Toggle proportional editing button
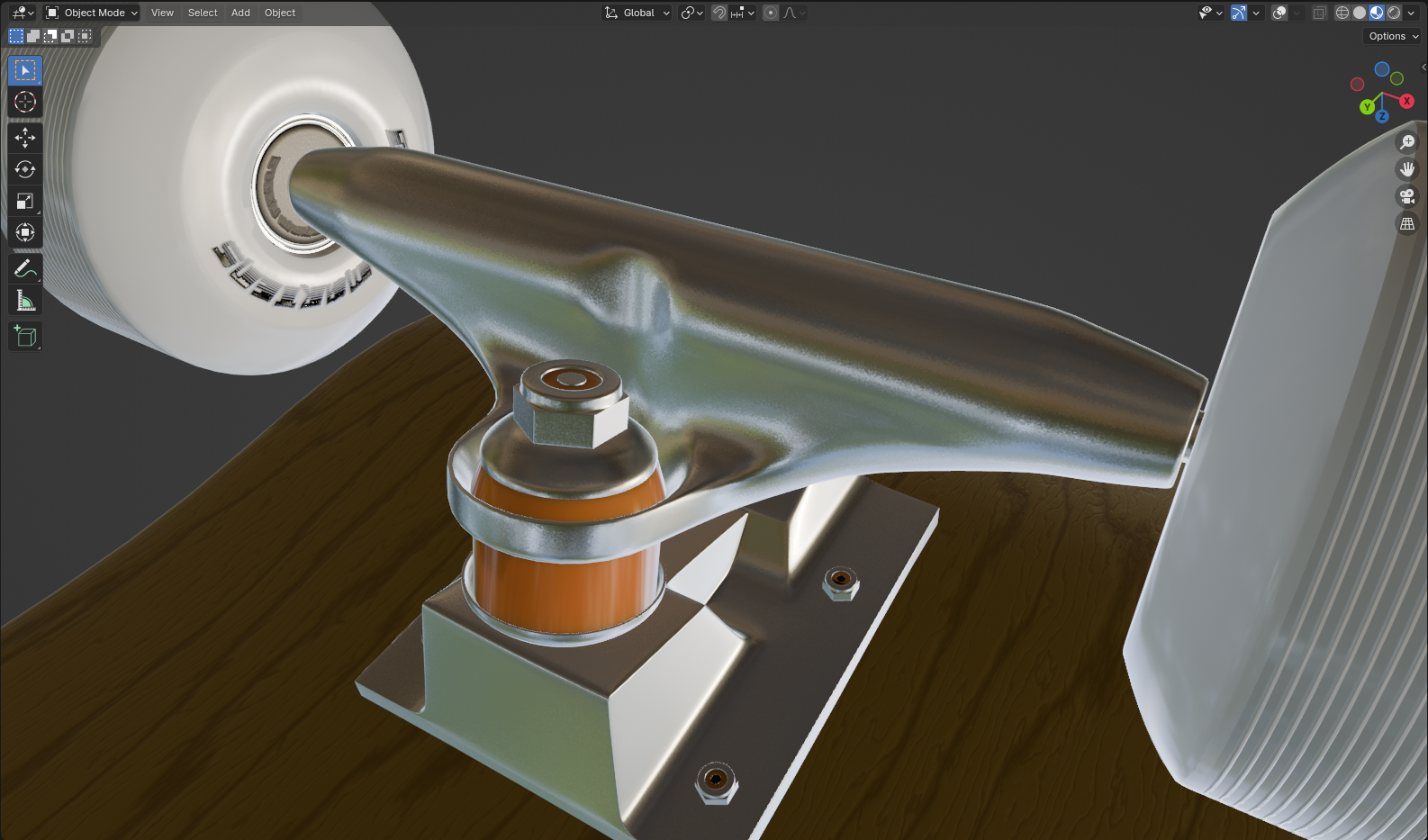 tap(771, 13)
